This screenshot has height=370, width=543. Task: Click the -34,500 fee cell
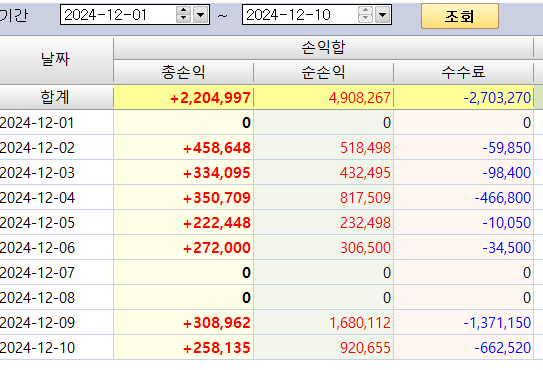click(x=463, y=247)
